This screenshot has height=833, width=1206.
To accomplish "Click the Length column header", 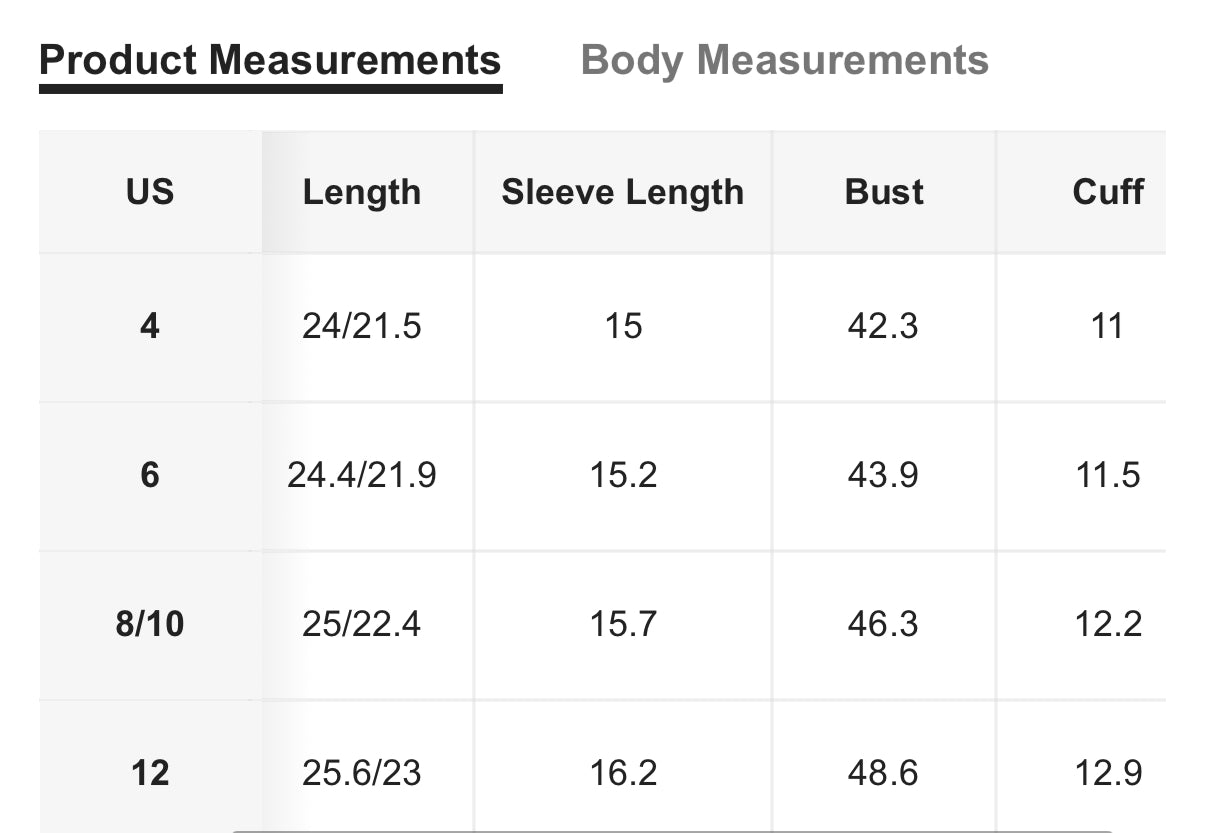I will pos(362,192).
